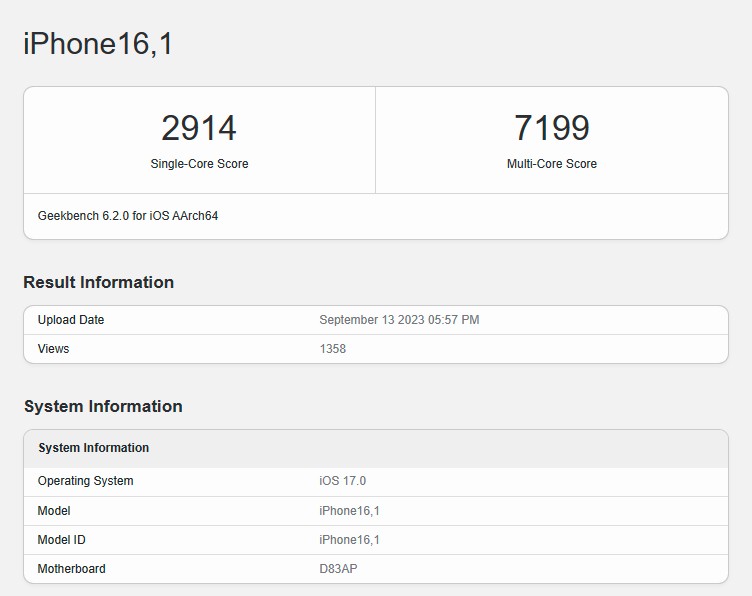The height and width of the screenshot is (596, 752).
Task: Click the Geekbench 6.2.0 for iOS AArch64 text
Action: [x=128, y=216]
